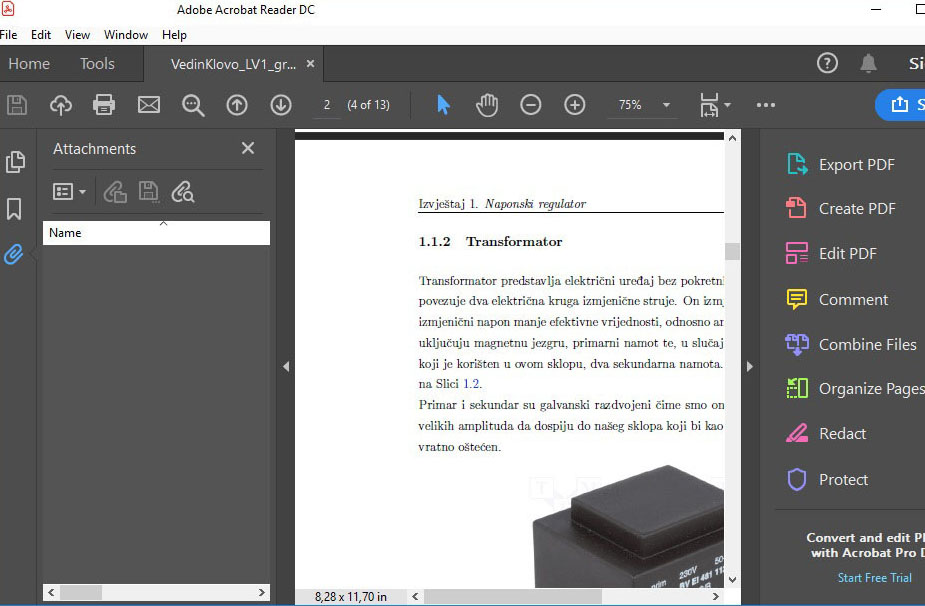Go to next page arrow

click(x=281, y=105)
